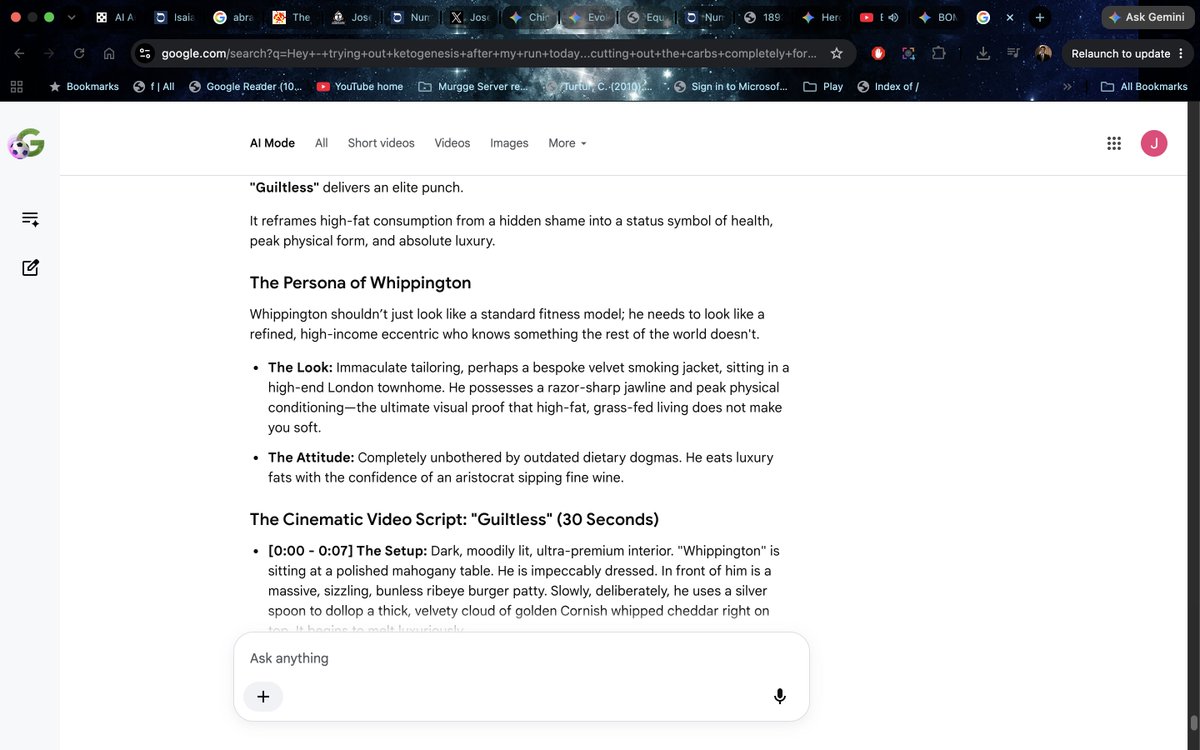This screenshot has width=1200, height=750.
Task: Switch to the Isaia browser tab
Action: pos(174,18)
